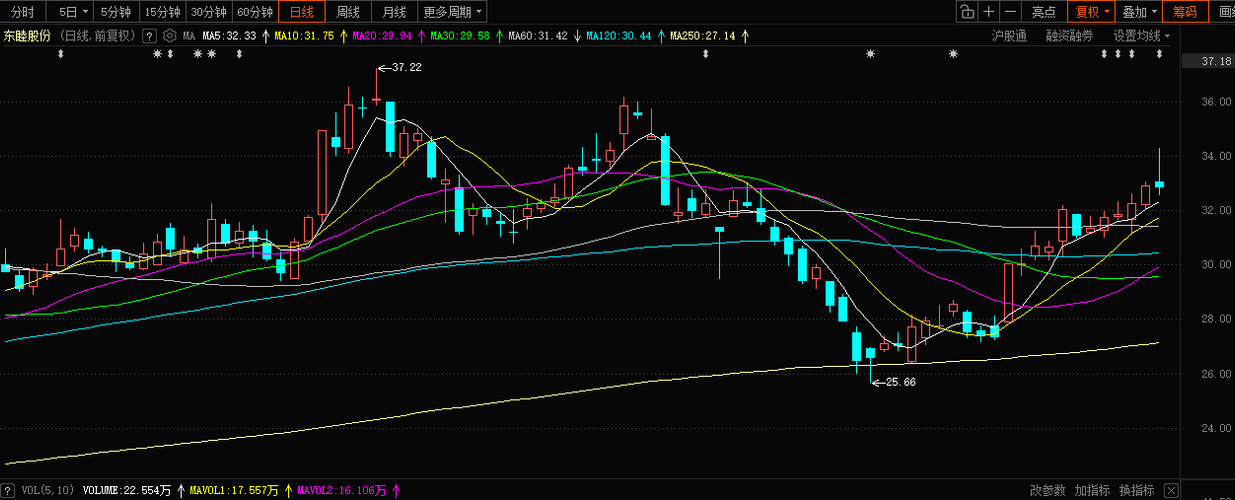Switch to the 分时 intraday chart tab
Viewport: 1235px width, 500px height.
[22, 12]
